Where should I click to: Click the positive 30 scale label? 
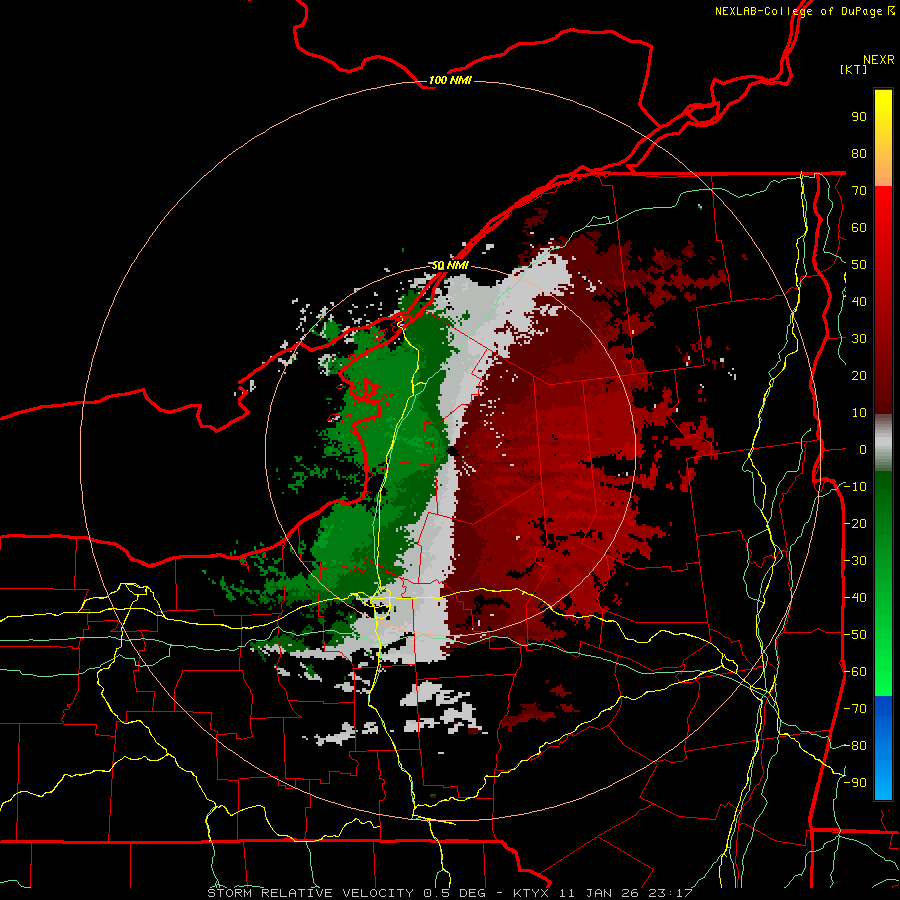click(859, 339)
